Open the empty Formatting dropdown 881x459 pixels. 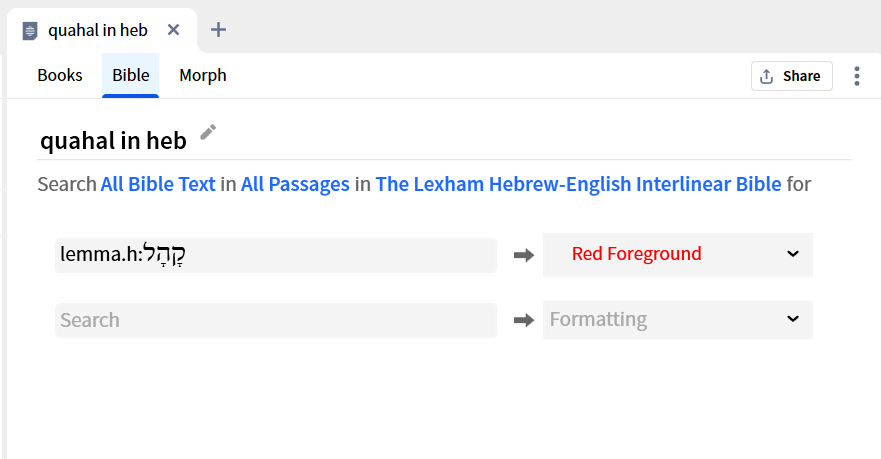pos(678,320)
